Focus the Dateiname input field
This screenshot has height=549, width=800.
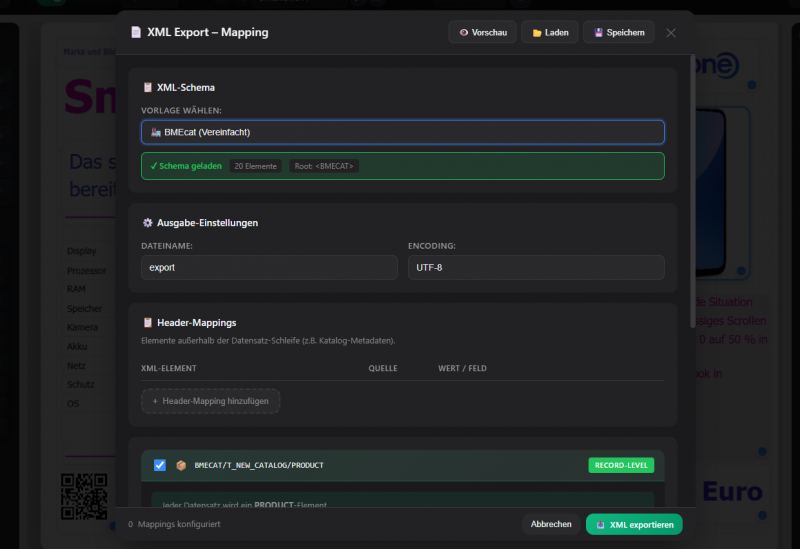coord(269,267)
